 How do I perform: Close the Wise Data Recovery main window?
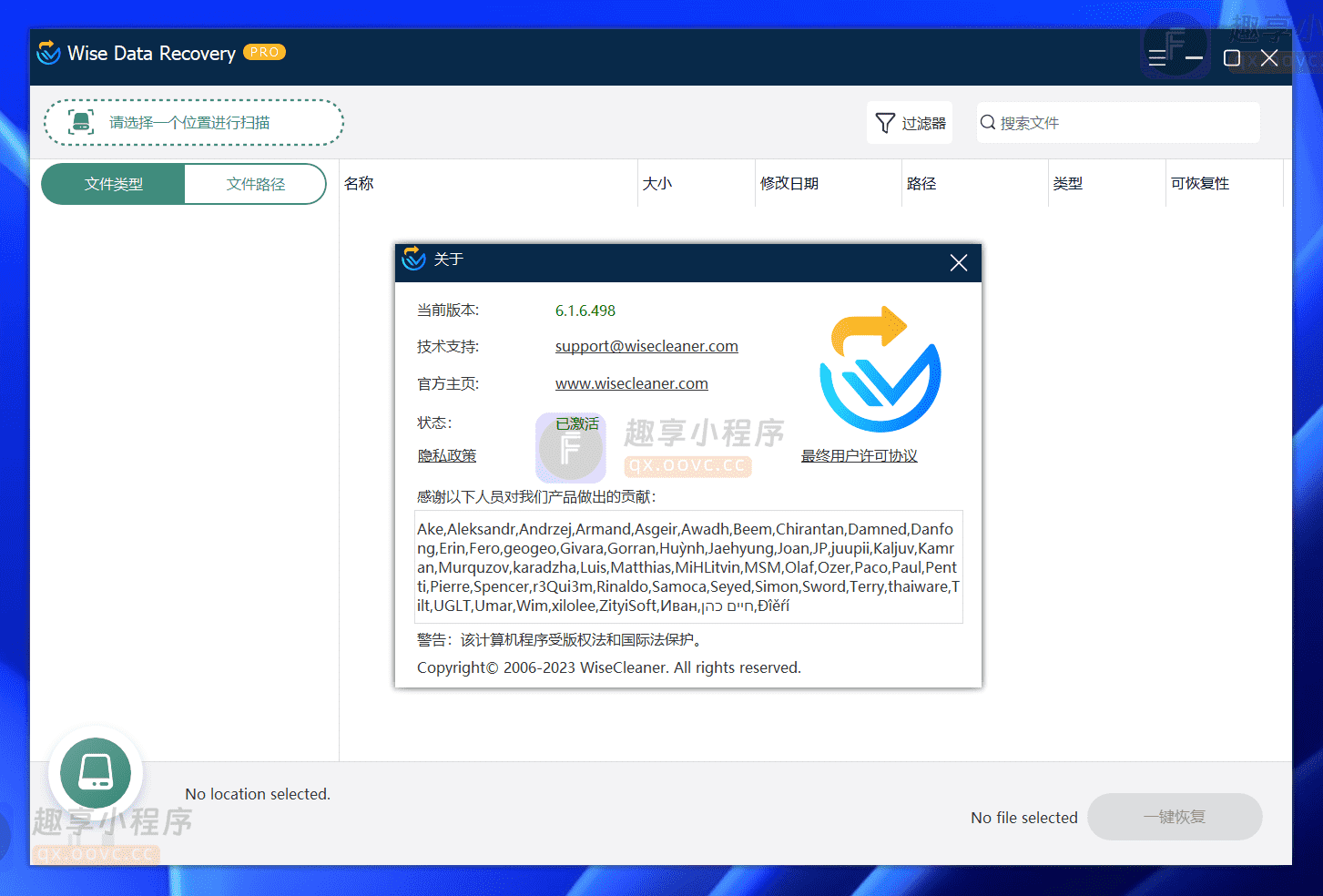[1269, 58]
